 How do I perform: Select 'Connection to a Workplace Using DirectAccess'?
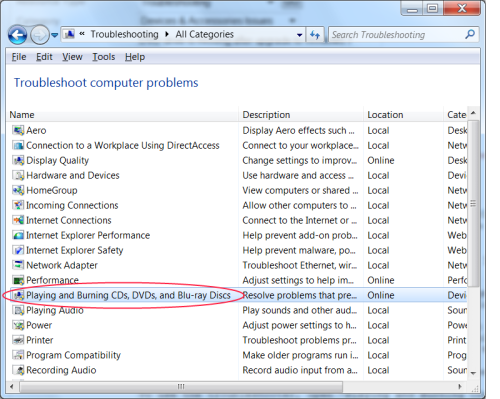click(123, 145)
